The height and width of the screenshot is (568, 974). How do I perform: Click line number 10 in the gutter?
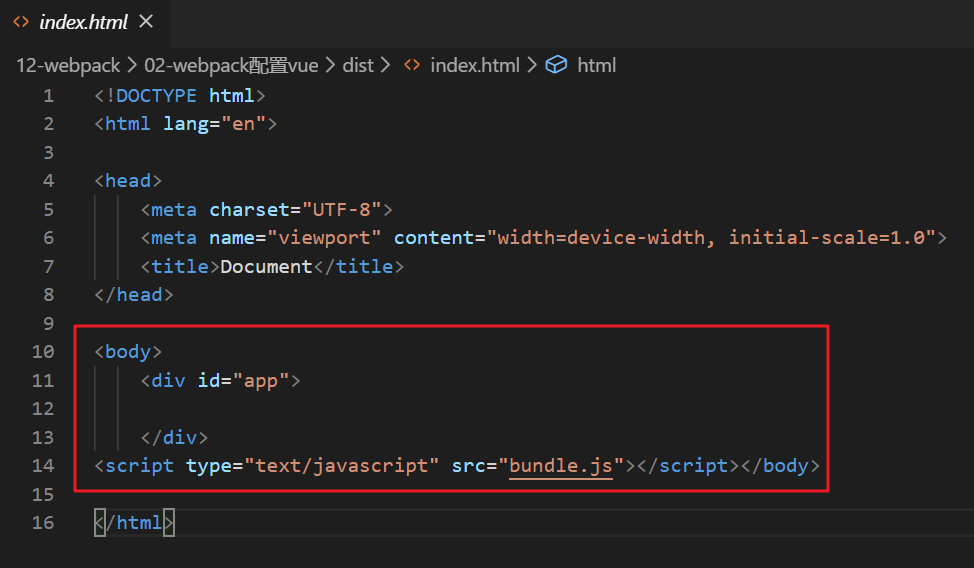[x=43, y=352]
